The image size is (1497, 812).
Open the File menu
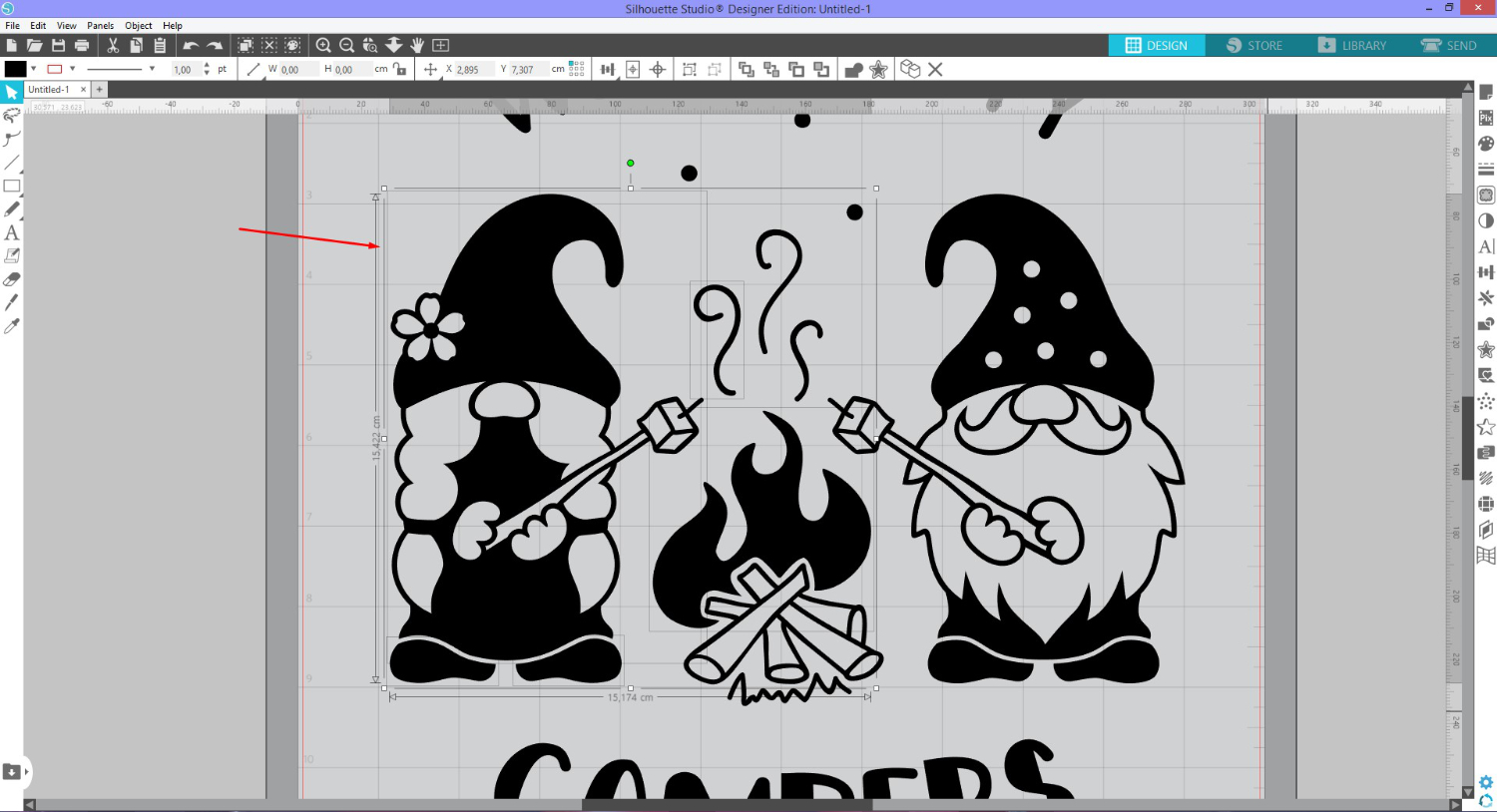[x=12, y=26]
